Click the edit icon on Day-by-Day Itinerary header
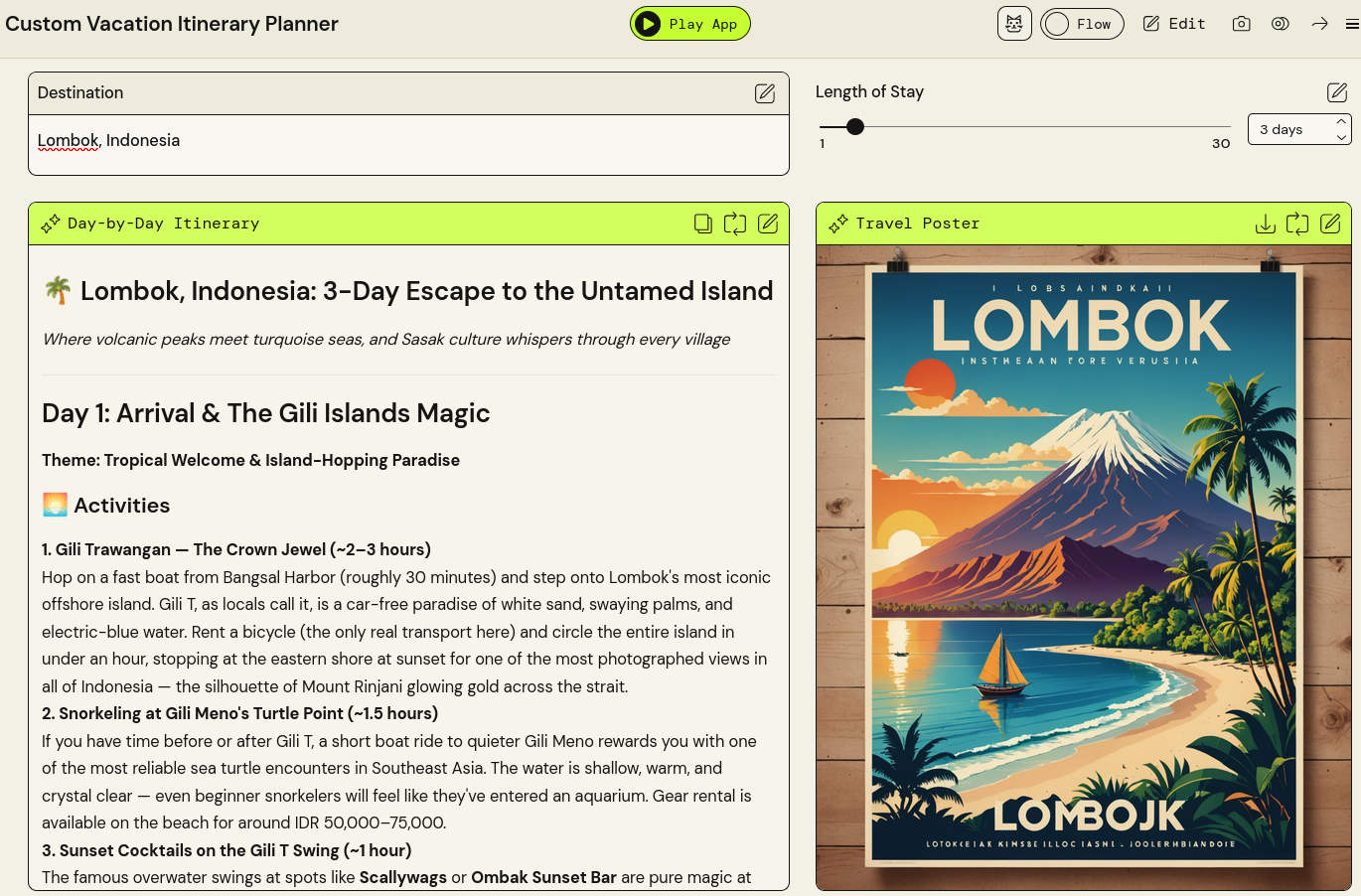The height and width of the screenshot is (896, 1361). click(x=768, y=224)
